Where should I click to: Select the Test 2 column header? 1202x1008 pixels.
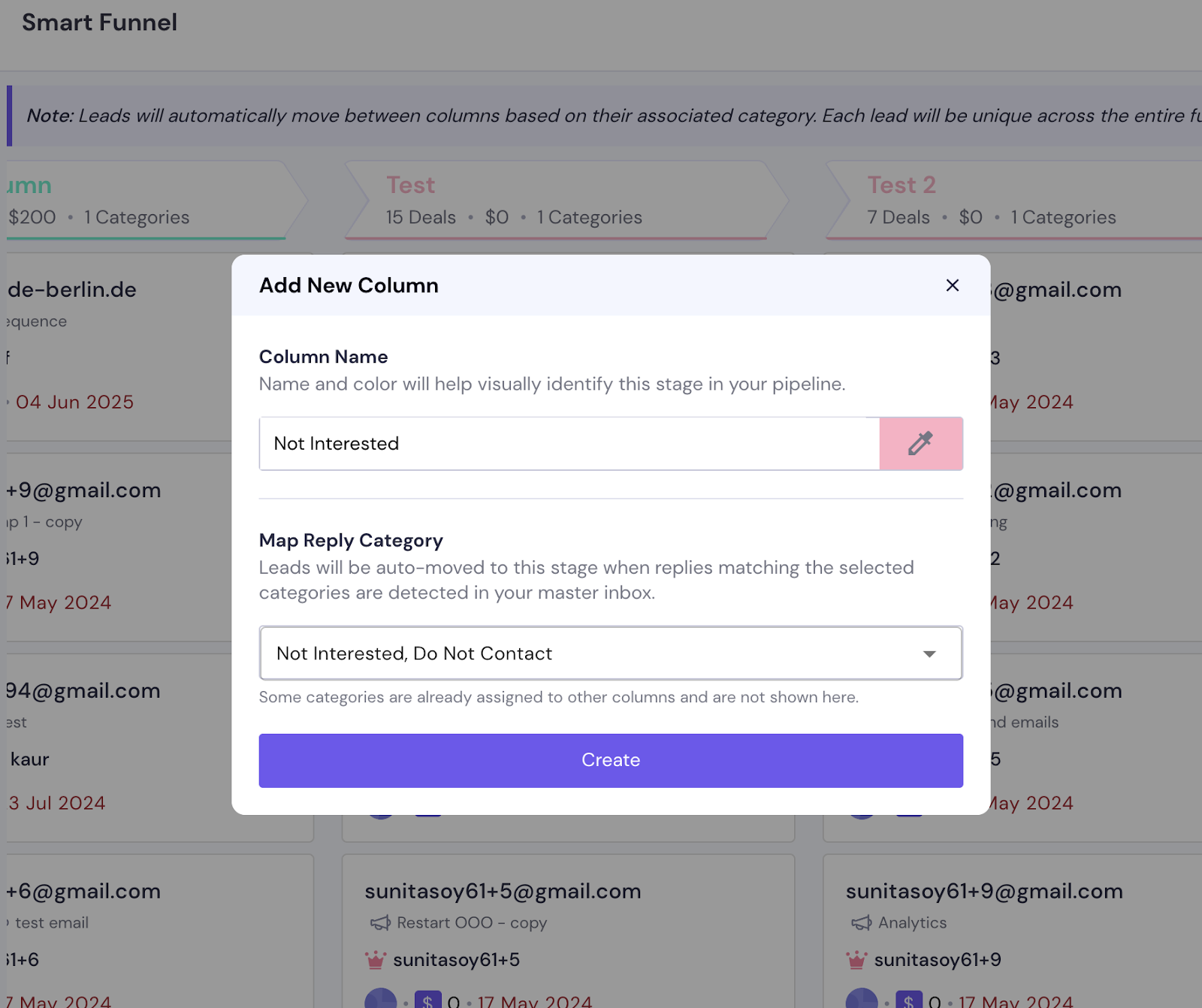[1013, 201]
